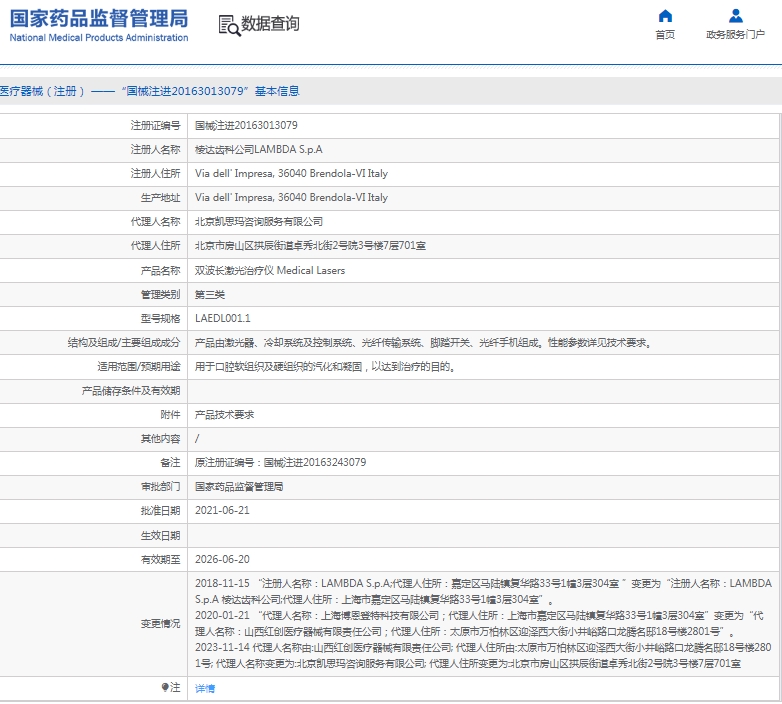The width and height of the screenshot is (782, 704).
Task: Click the 注册人名称 row label
Action: coord(155,149)
